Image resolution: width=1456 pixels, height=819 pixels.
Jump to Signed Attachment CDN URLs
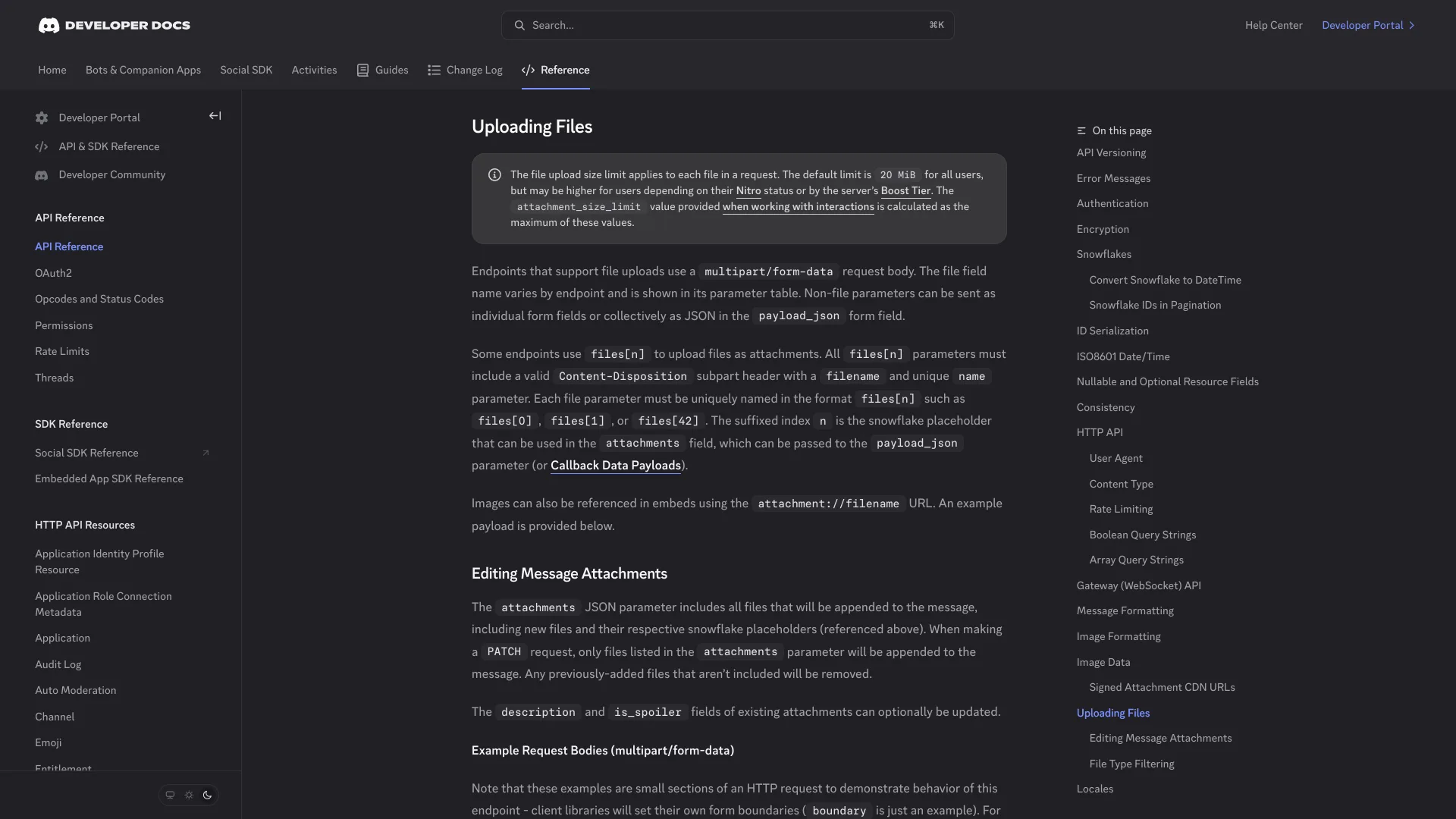click(1162, 687)
